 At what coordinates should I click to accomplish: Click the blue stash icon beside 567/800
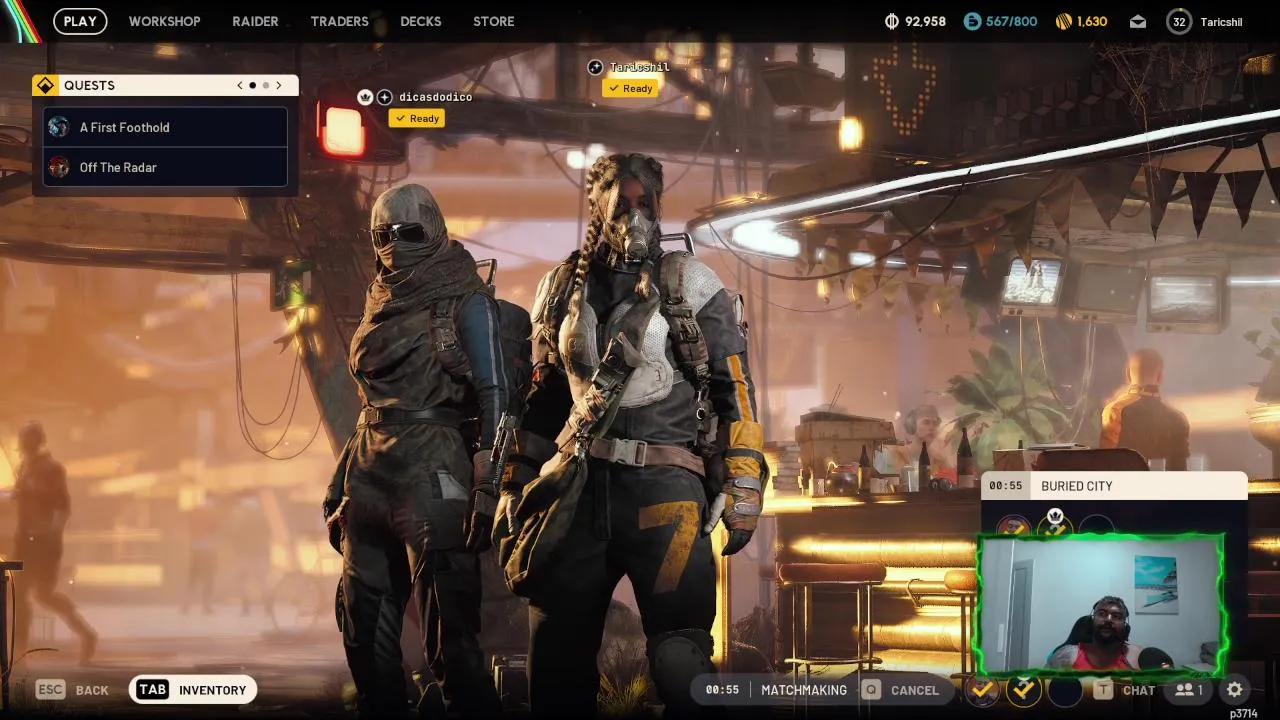(x=972, y=21)
